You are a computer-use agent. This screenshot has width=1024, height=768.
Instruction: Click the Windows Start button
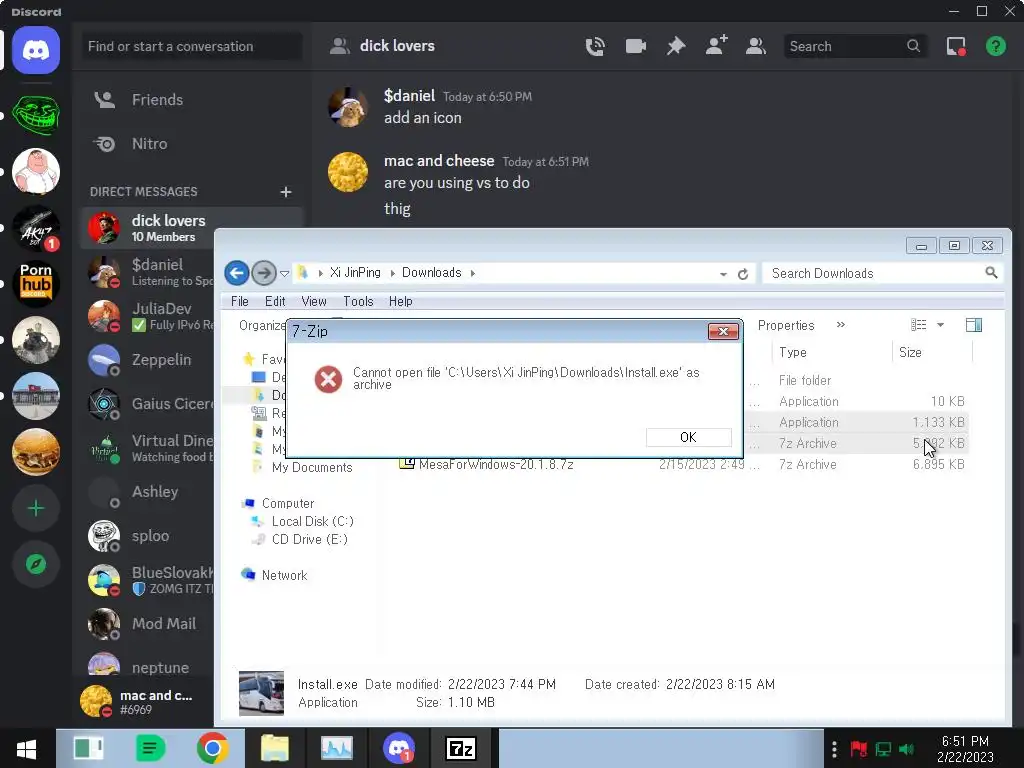(x=26, y=748)
